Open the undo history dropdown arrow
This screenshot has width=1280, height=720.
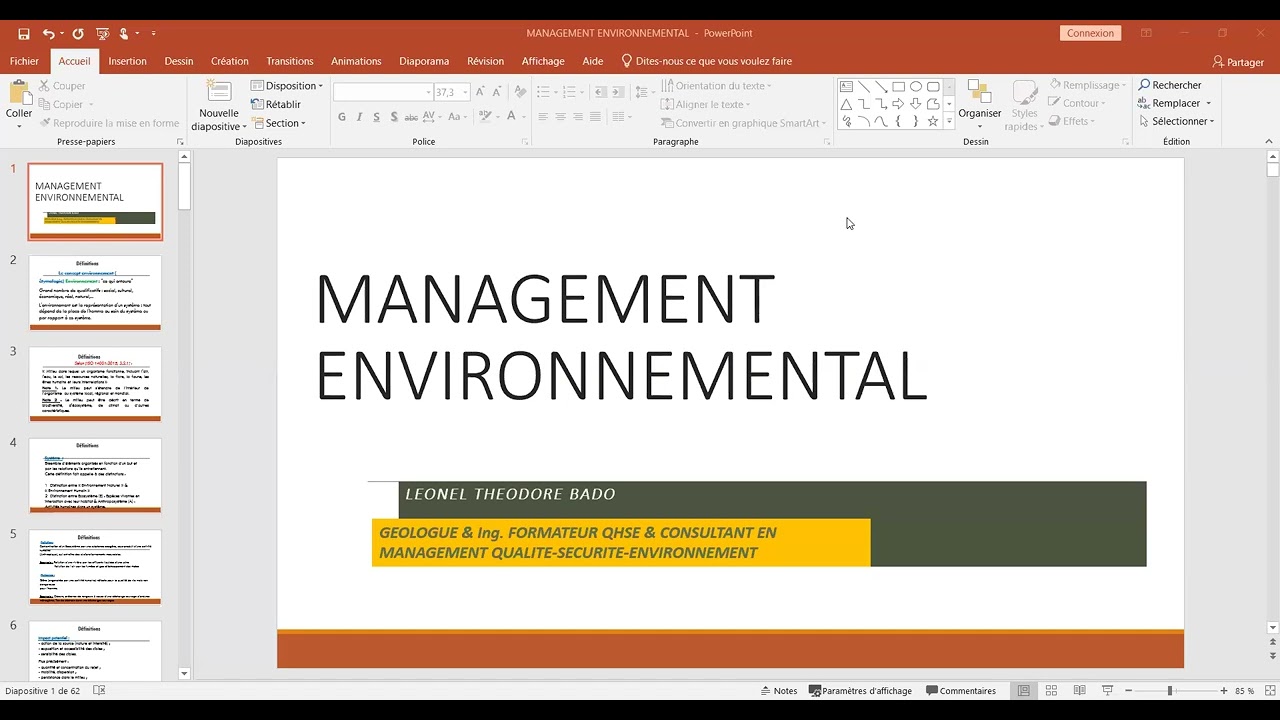pos(62,33)
